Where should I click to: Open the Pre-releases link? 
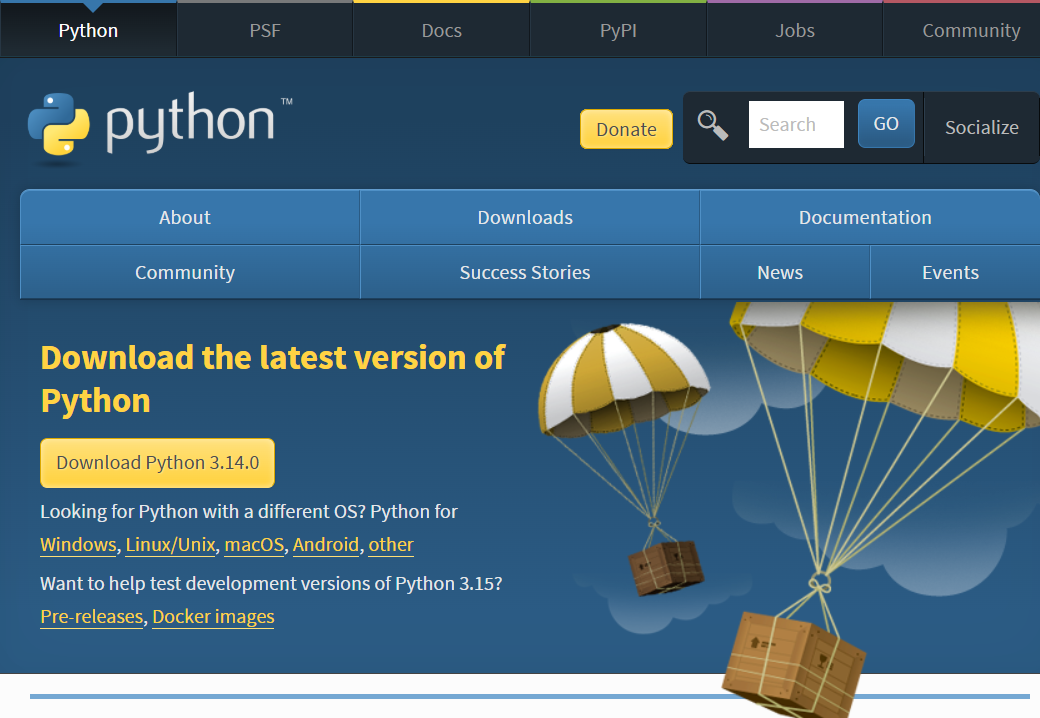91,617
